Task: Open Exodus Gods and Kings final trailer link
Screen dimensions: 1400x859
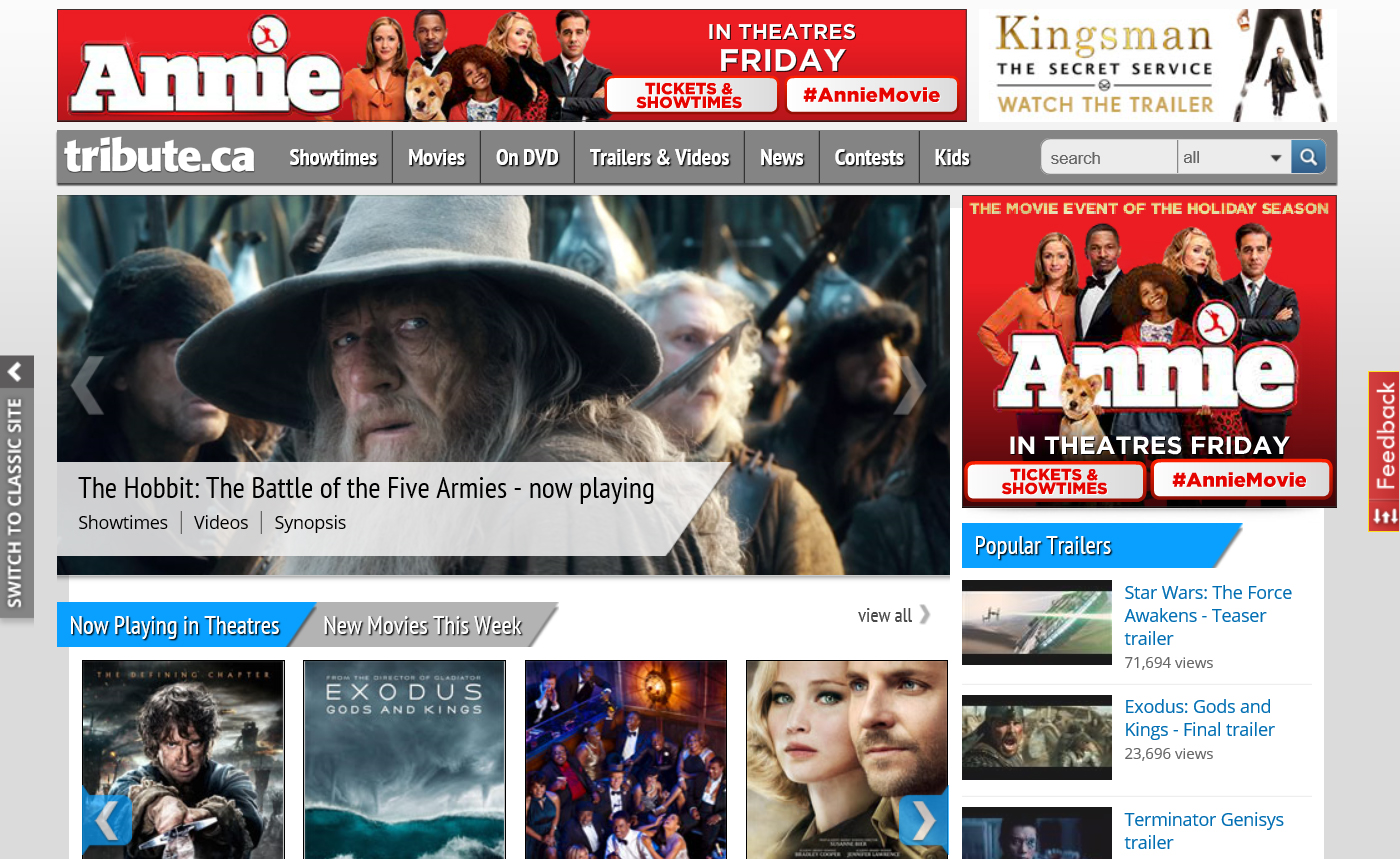Action: pyautogui.click(x=1199, y=718)
